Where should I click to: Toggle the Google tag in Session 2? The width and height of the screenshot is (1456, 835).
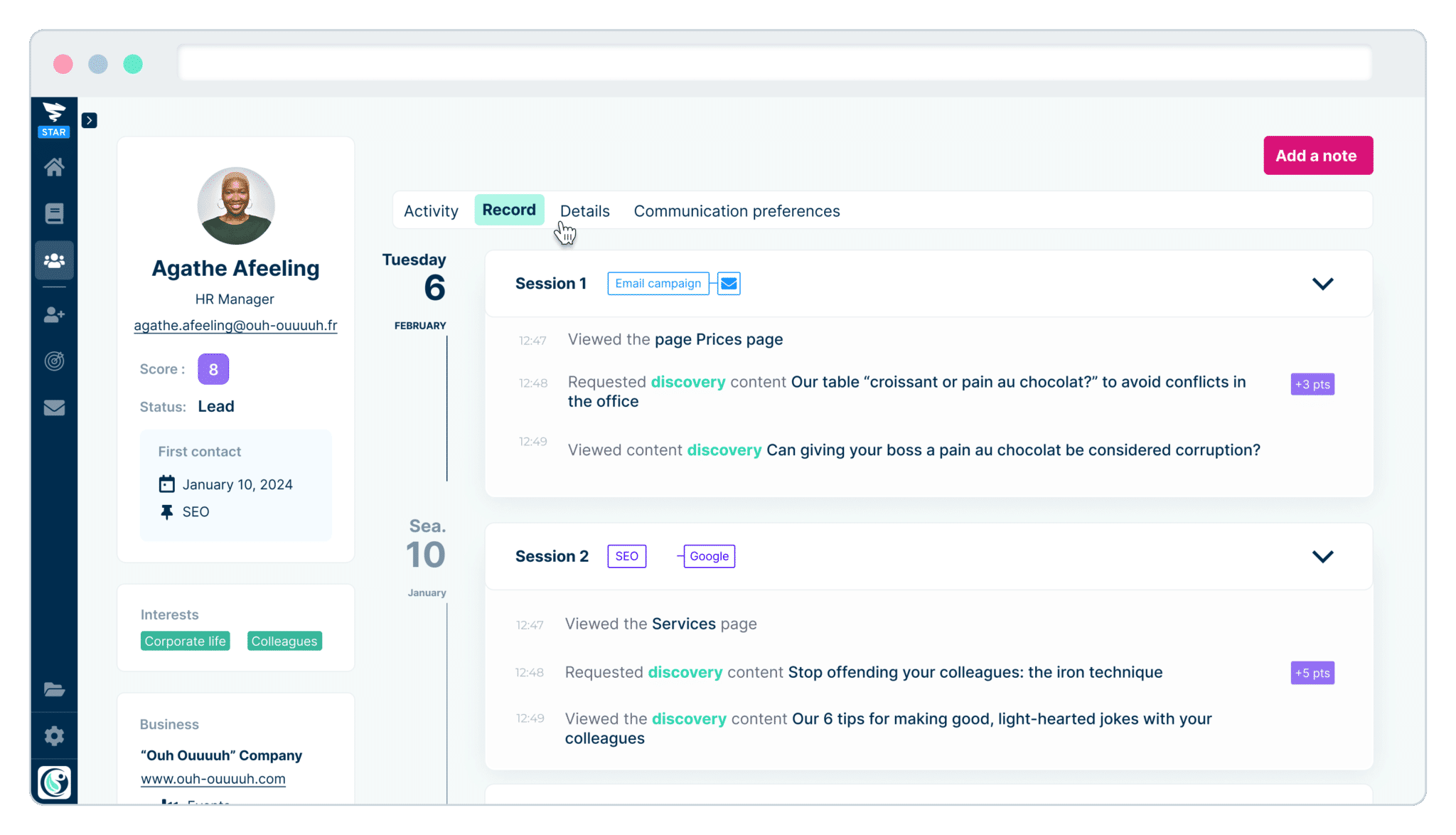coord(709,556)
